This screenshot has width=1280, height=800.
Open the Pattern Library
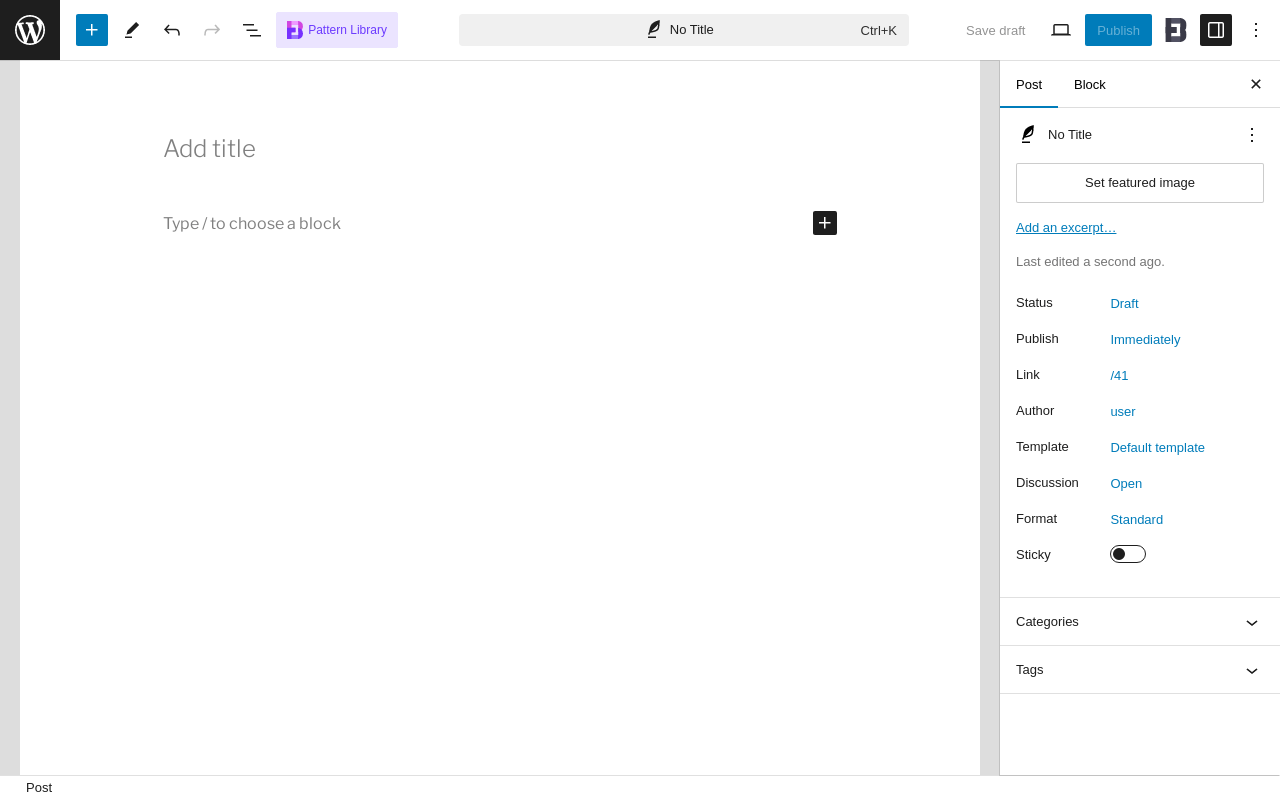pyautogui.click(x=337, y=30)
